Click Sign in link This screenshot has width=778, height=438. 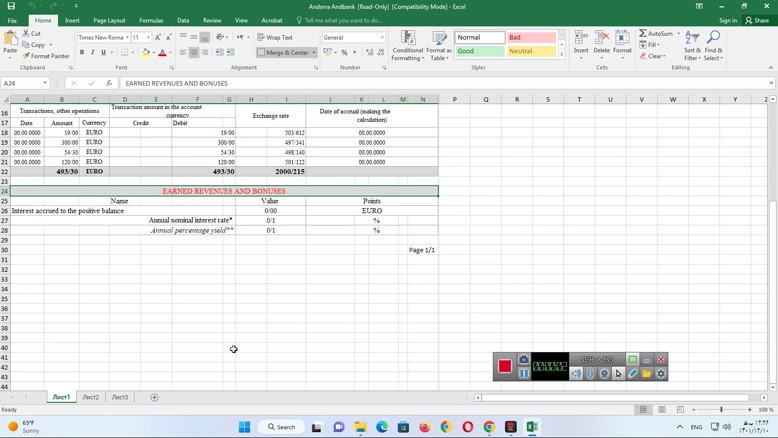[x=728, y=20]
